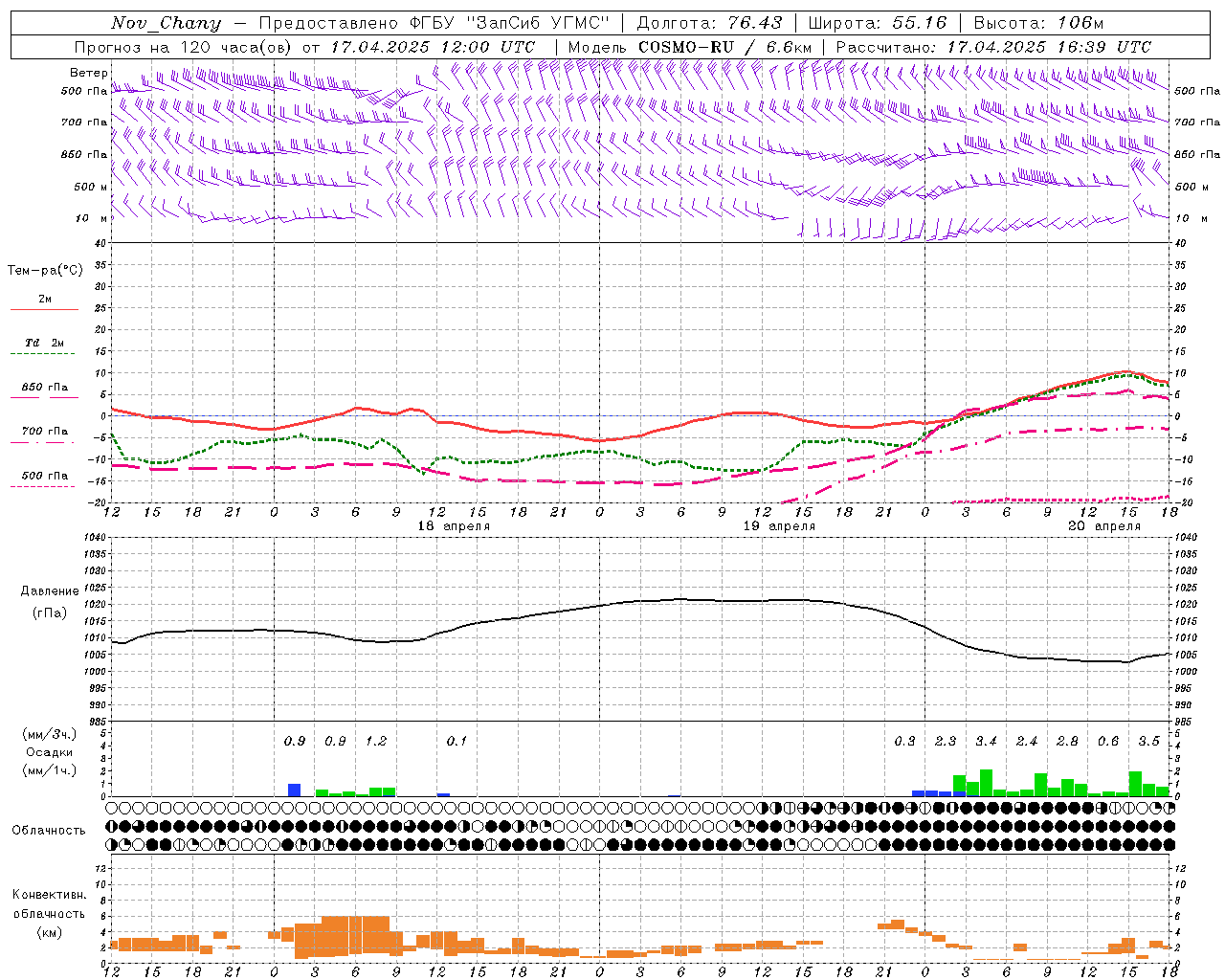Click the 3-hour precipitation value 2.4
Viewport: 1225px width, 980px height.
(x=1027, y=742)
